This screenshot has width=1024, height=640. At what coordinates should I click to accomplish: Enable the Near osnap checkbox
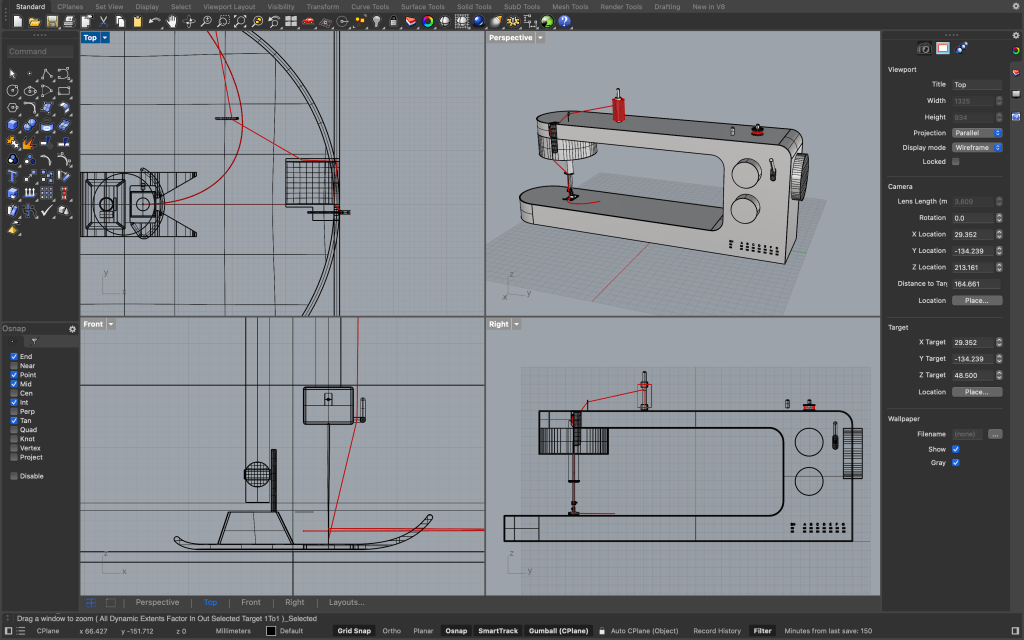[14, 366]
